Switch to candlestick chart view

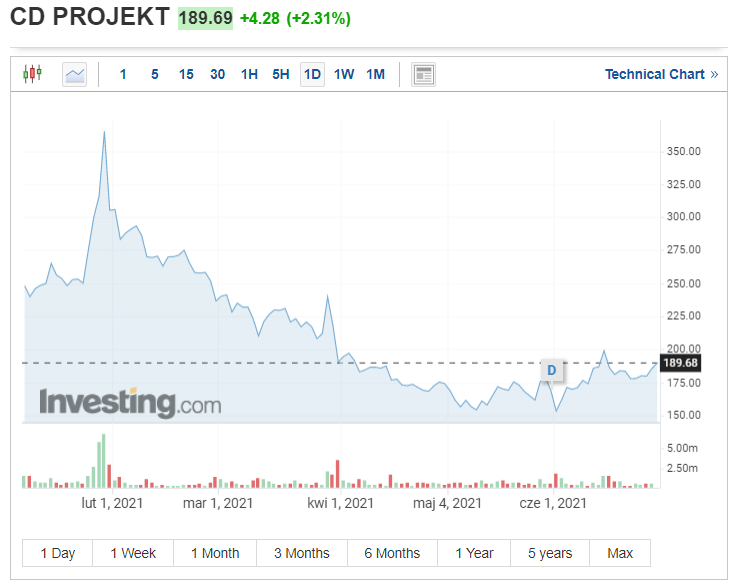32,74
